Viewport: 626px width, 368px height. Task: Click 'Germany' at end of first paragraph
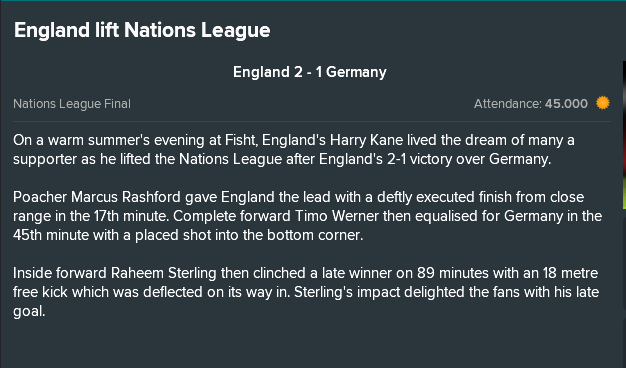pyautogui.click(x=518, y=159)
